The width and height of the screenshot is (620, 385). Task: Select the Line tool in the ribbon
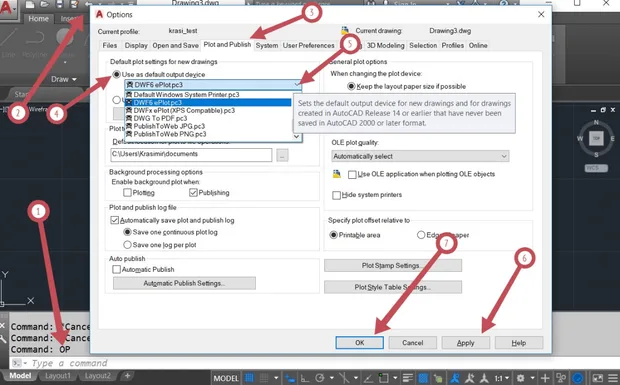8,43
